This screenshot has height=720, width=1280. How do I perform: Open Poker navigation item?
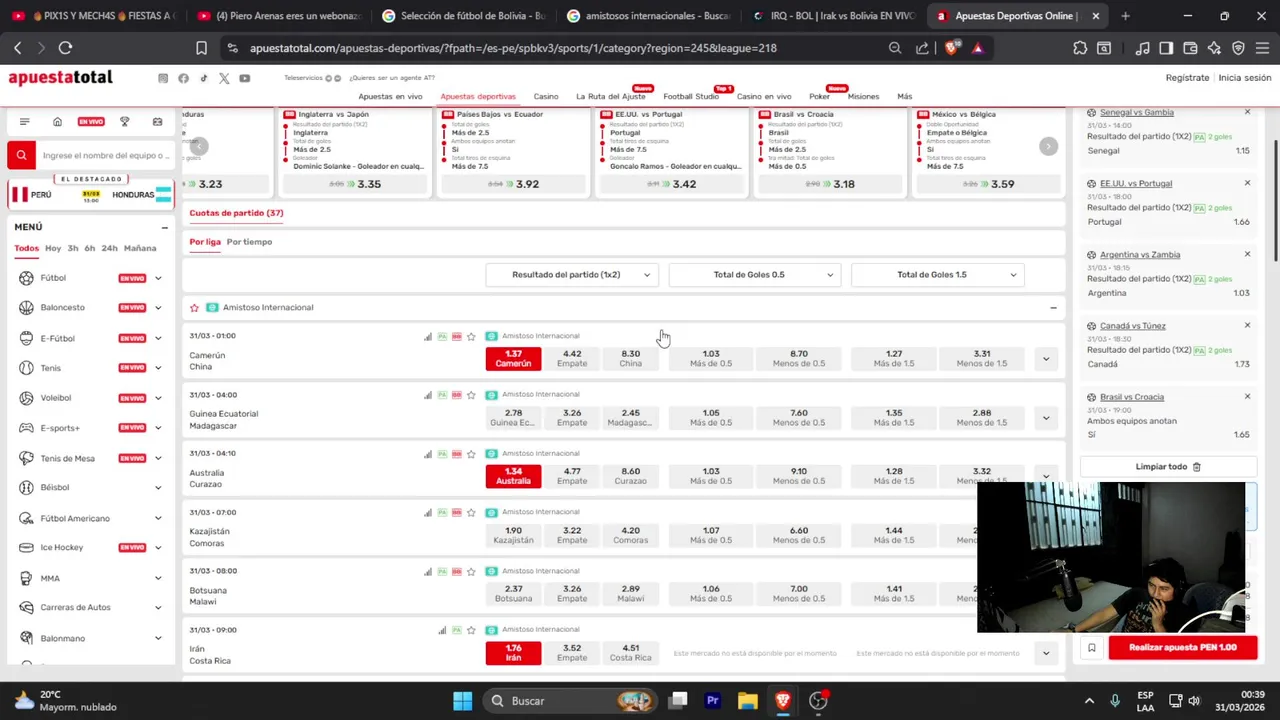click(x=819, y=97)
